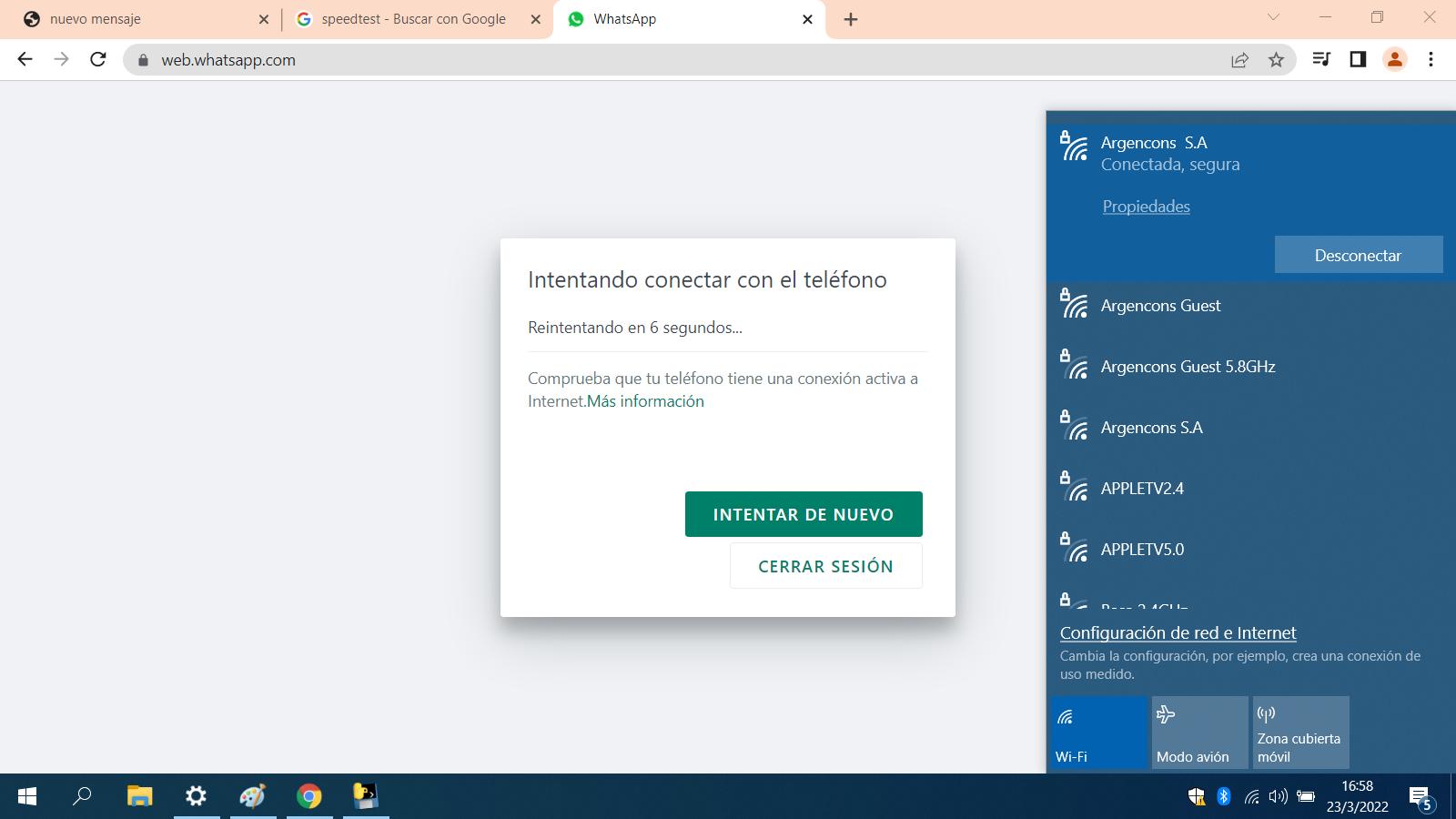Select the APPLETV5.0 network

(x=1251, y=550)
